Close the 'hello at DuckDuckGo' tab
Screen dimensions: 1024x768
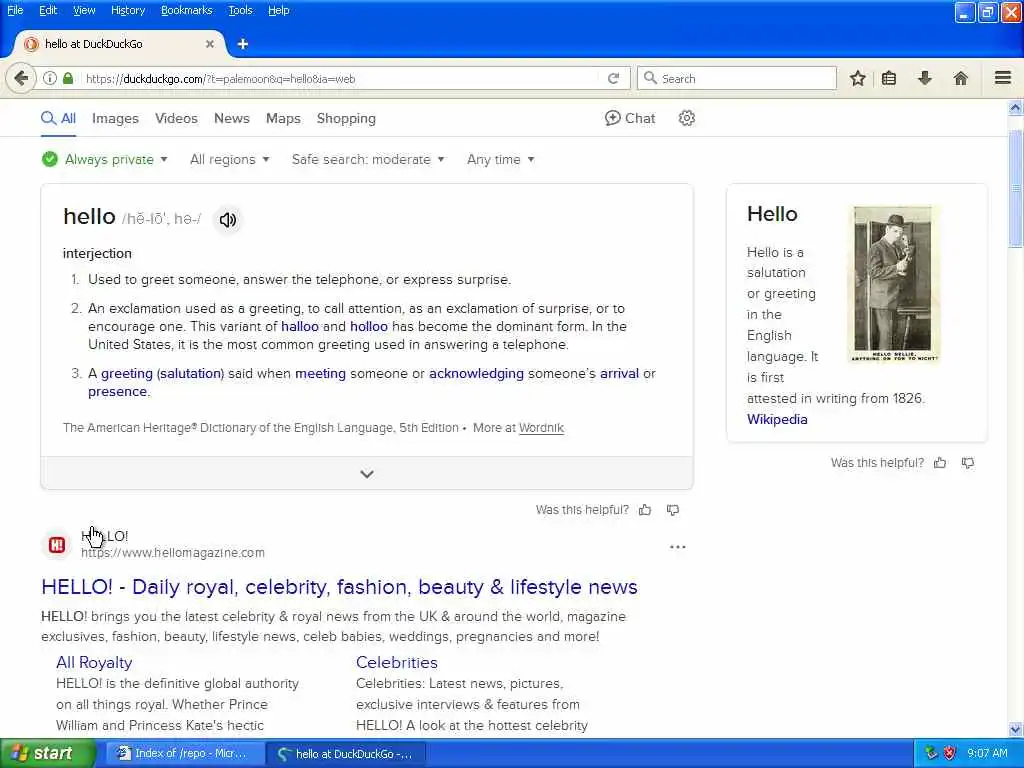(210, 44)
